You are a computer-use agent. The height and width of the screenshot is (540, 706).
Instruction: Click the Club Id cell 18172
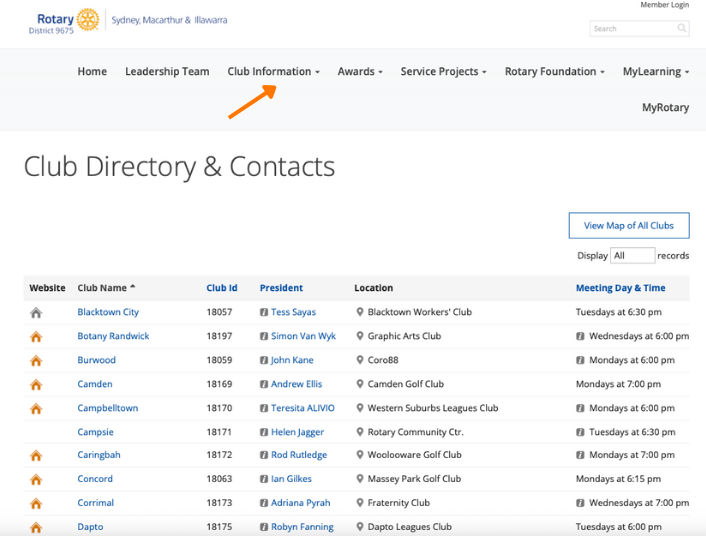tap(219, 455)
